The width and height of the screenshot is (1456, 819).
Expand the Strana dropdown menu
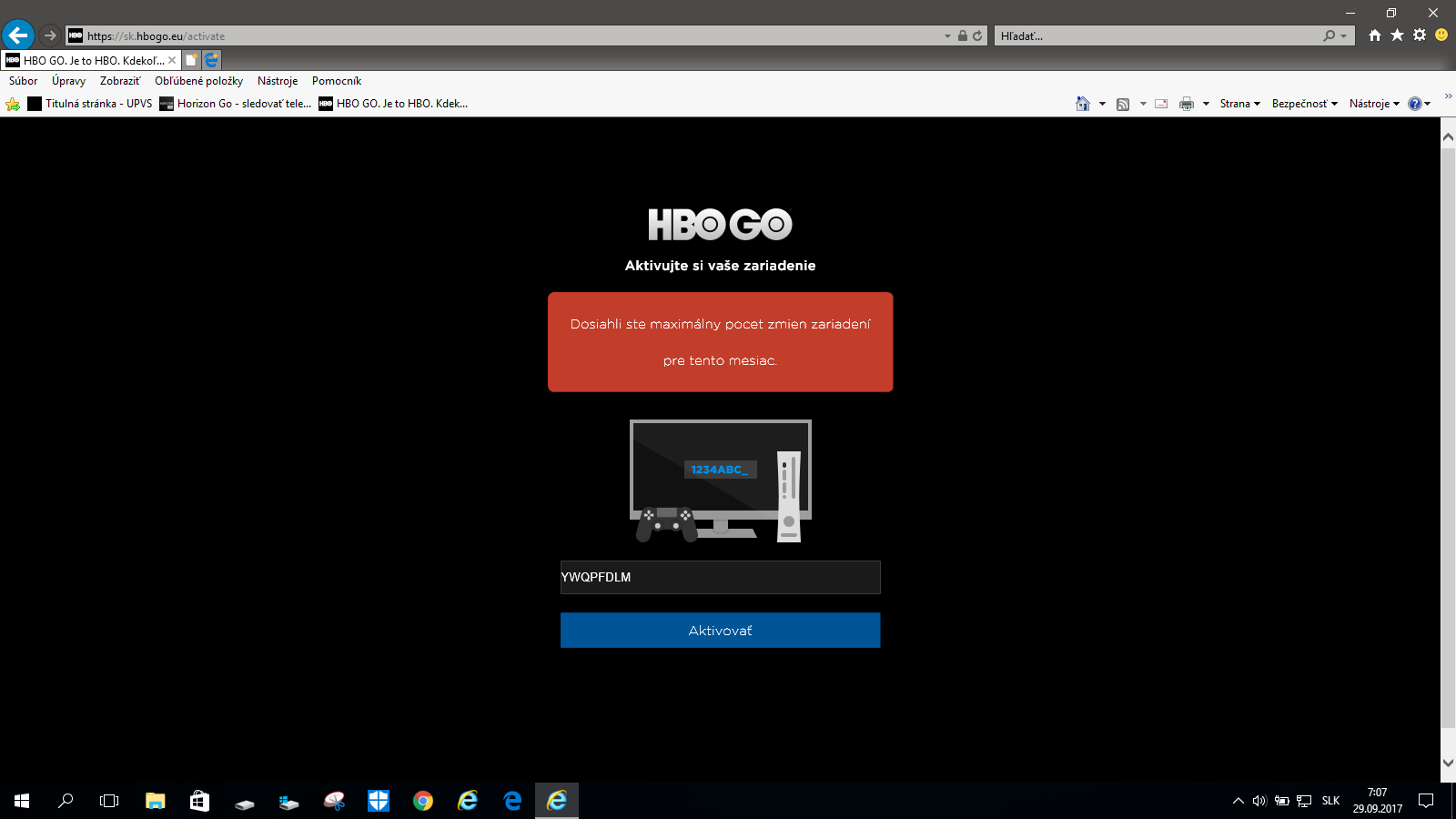pyautogui.click(x=1240, y=104)
